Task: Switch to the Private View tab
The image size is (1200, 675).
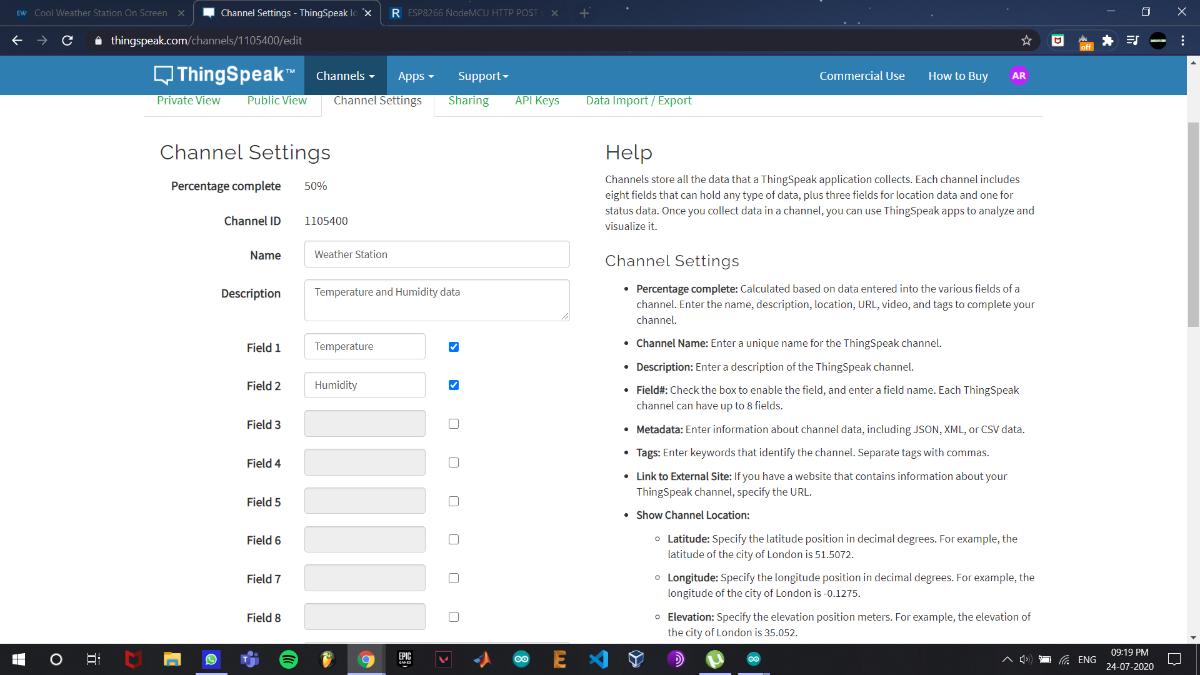Action: point(188,100)
